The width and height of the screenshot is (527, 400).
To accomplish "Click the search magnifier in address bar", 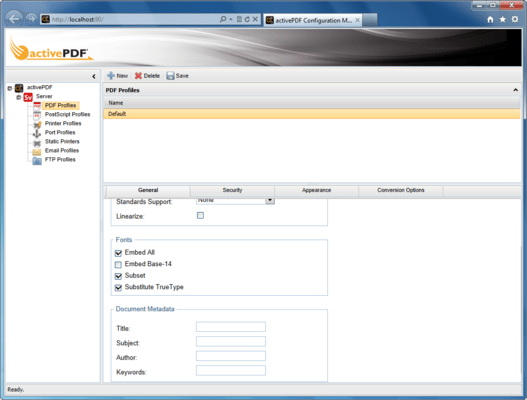I will pos(223,19).
